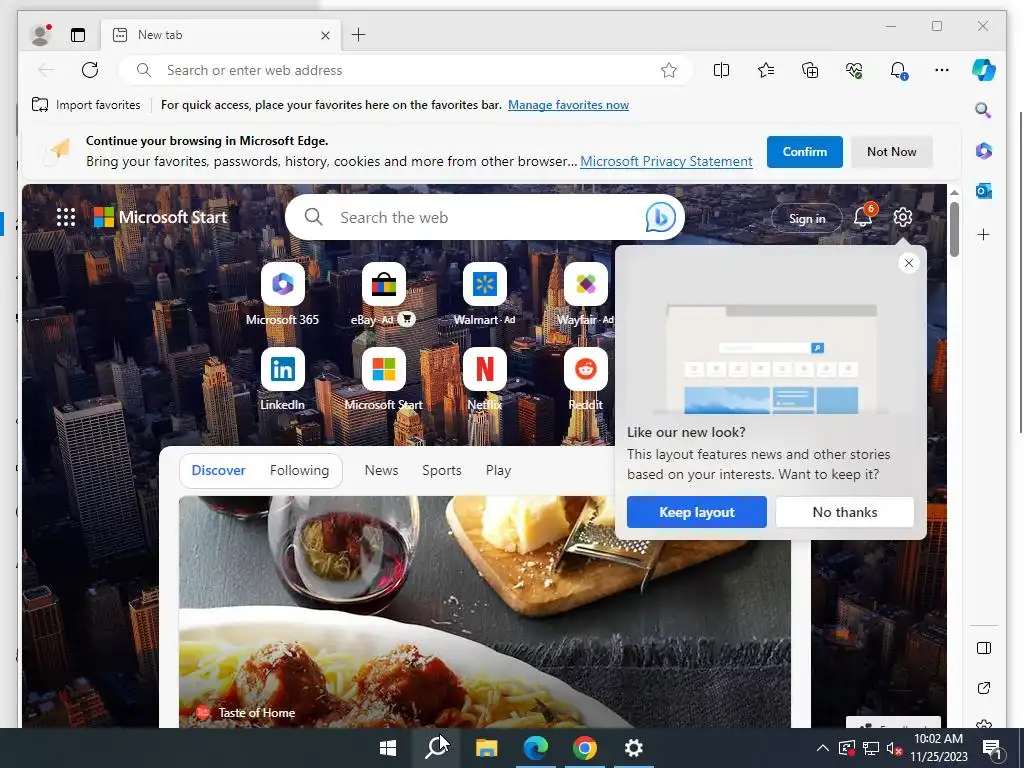This screenshot has width=1024, height=768.
Task: Open the Edge profile avatar icon
Action: click(40, 35)
